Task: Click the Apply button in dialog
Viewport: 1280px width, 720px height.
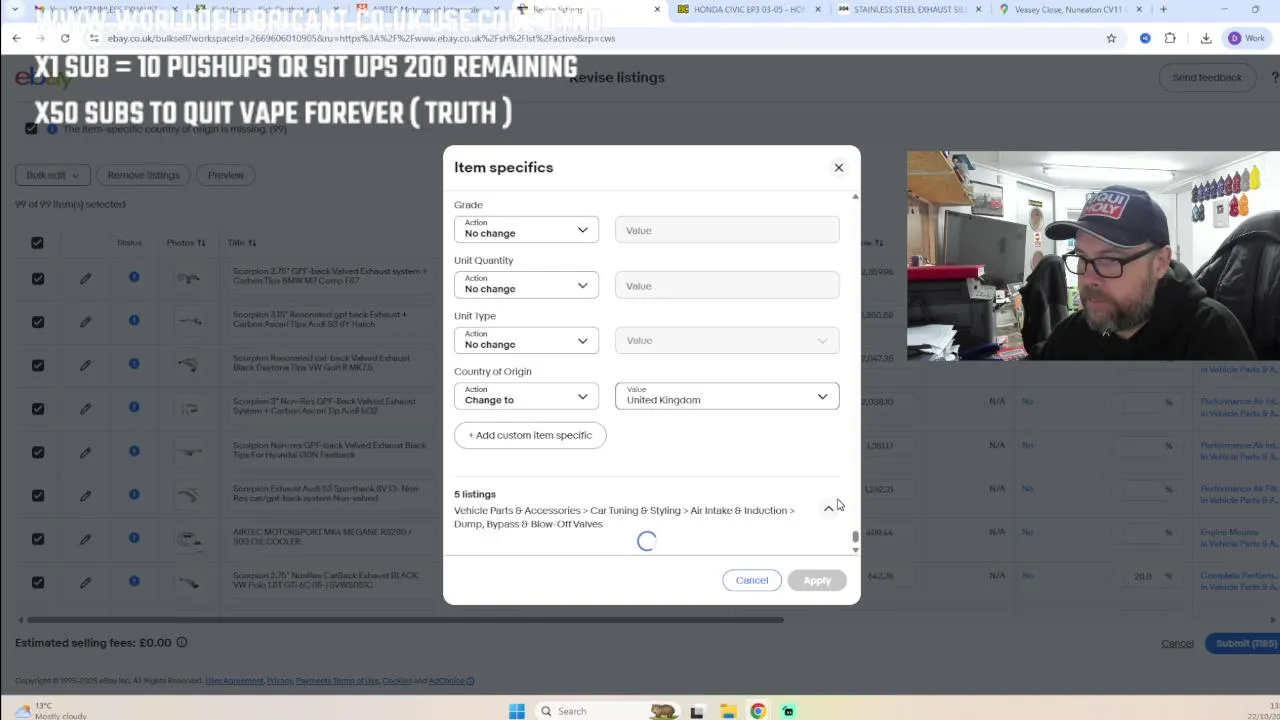Action: [817, 580]
